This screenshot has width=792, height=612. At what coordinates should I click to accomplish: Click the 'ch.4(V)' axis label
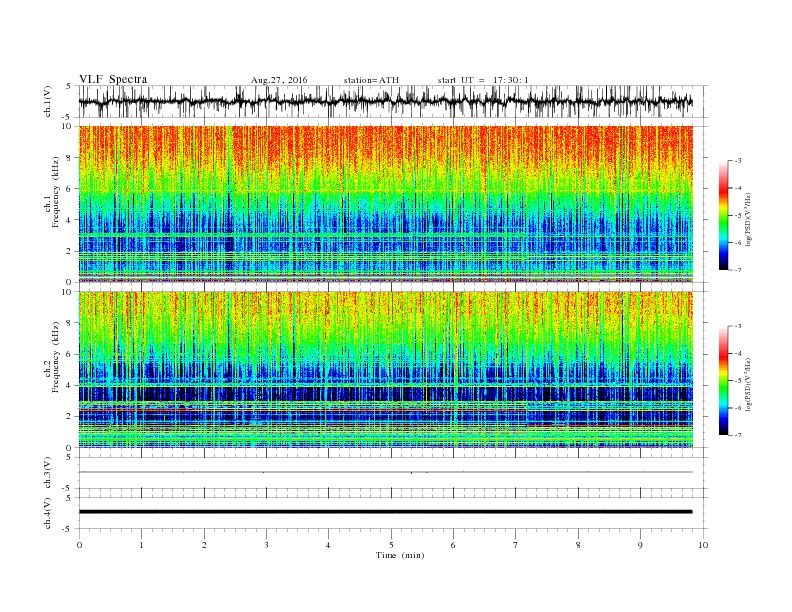[x=47, y=513]
